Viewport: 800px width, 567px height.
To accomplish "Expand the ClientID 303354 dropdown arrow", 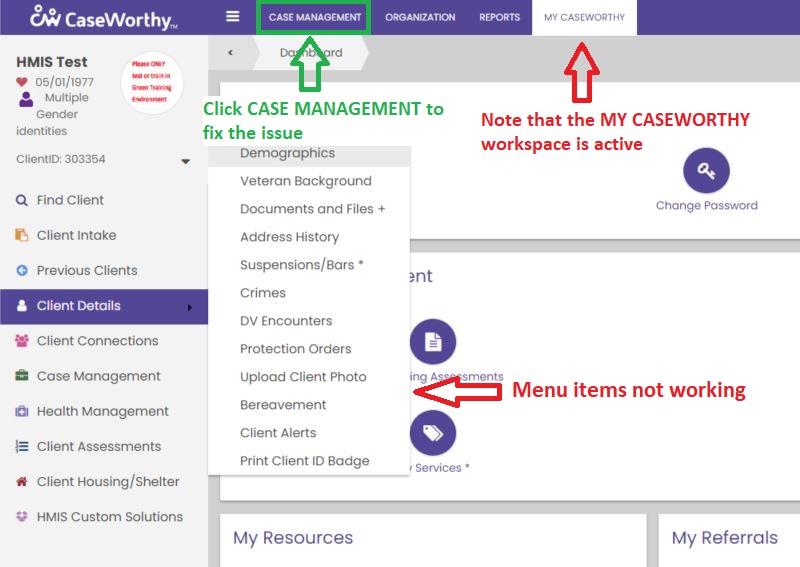I will 186,161.
